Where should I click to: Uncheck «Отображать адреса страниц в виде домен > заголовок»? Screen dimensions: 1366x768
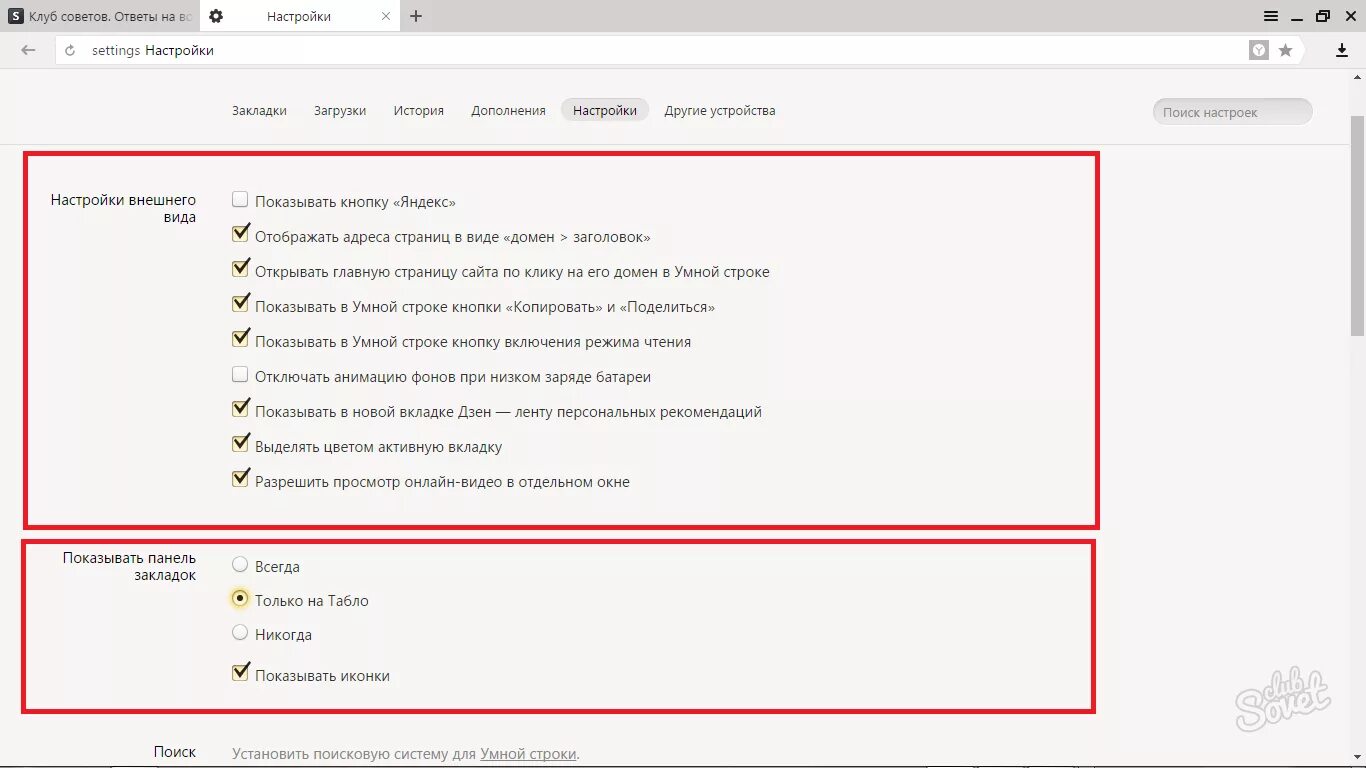[240, 235]
